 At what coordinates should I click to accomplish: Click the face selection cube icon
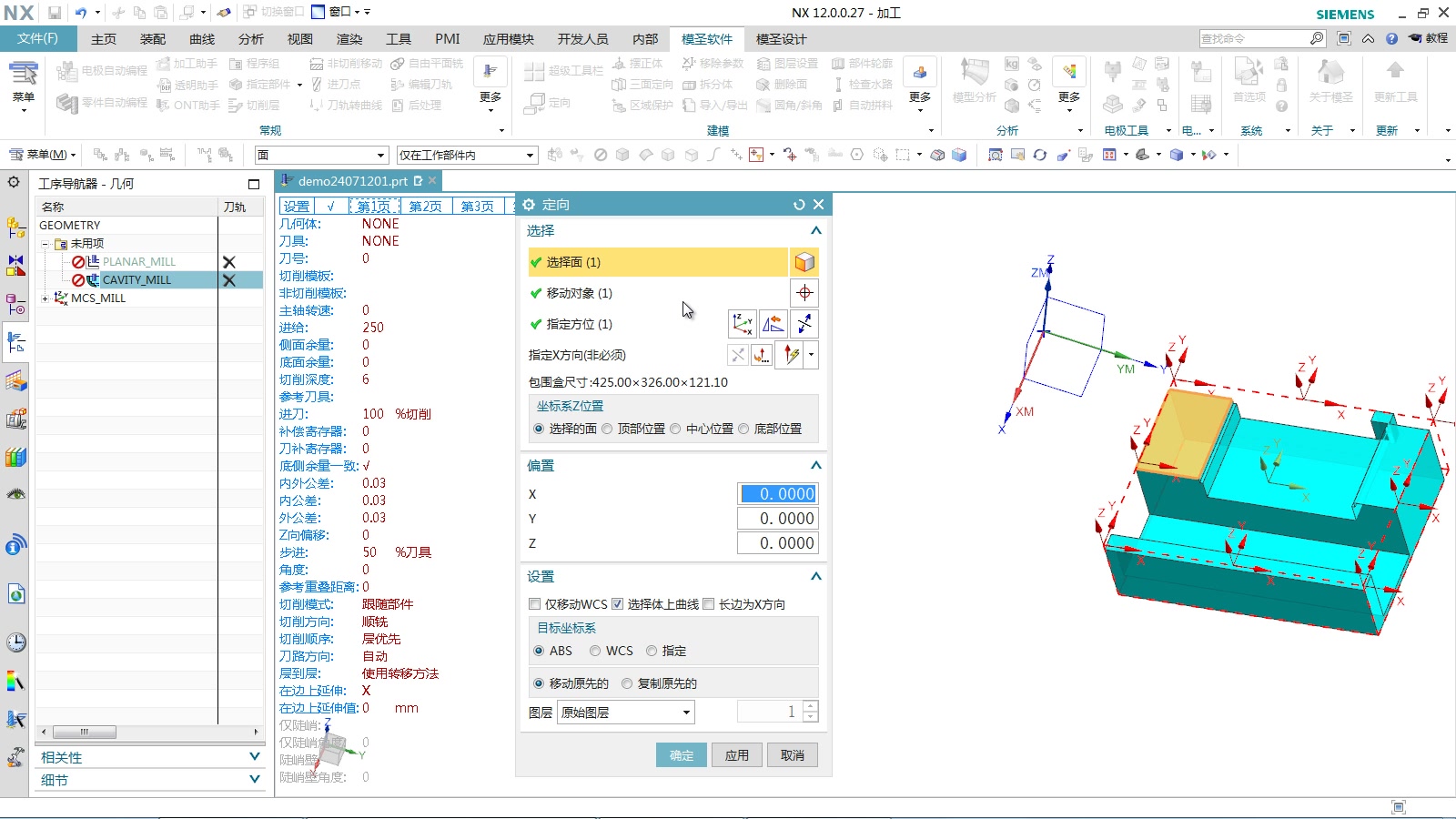pos(804,262)
